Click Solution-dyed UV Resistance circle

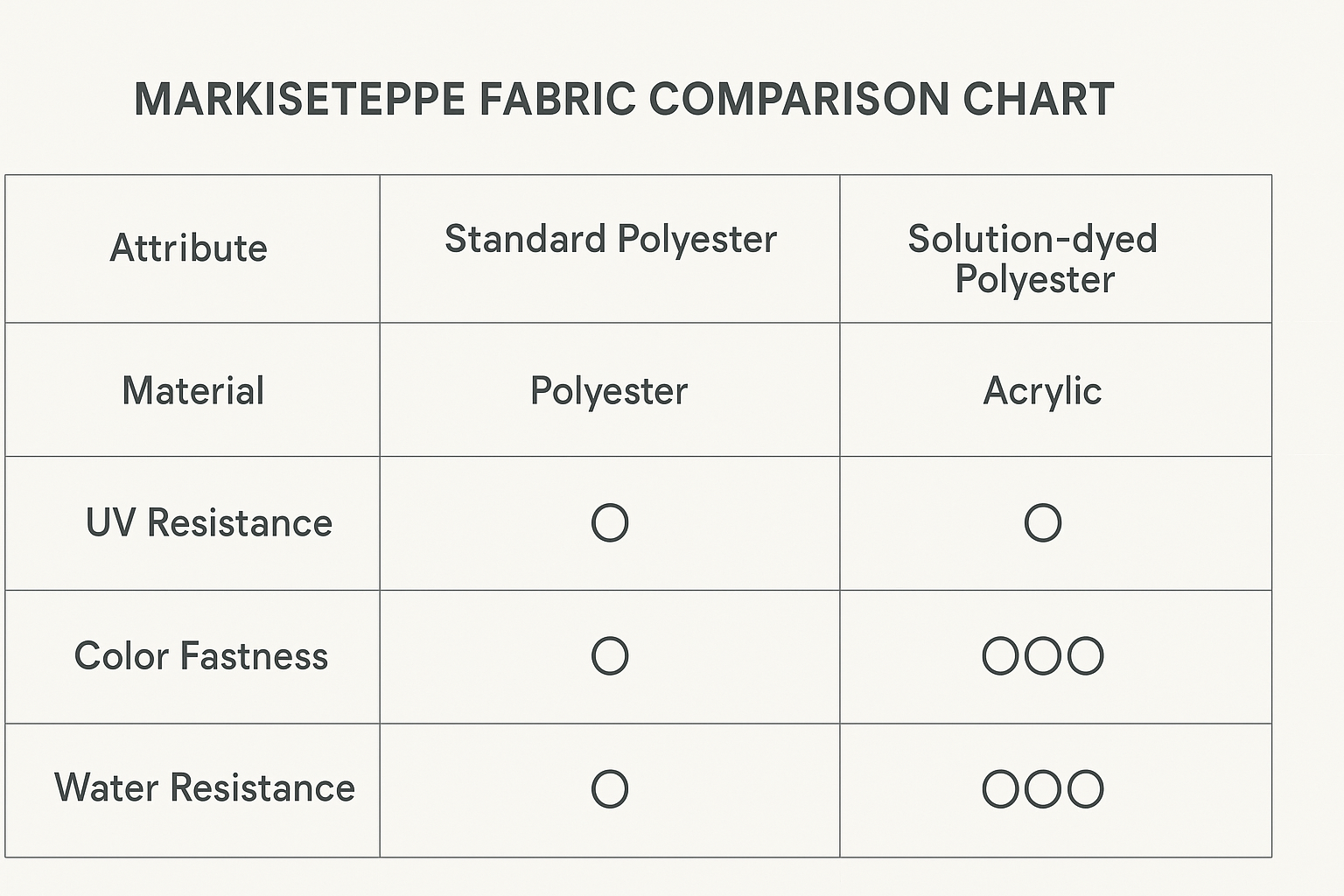tap(1043, 523)
